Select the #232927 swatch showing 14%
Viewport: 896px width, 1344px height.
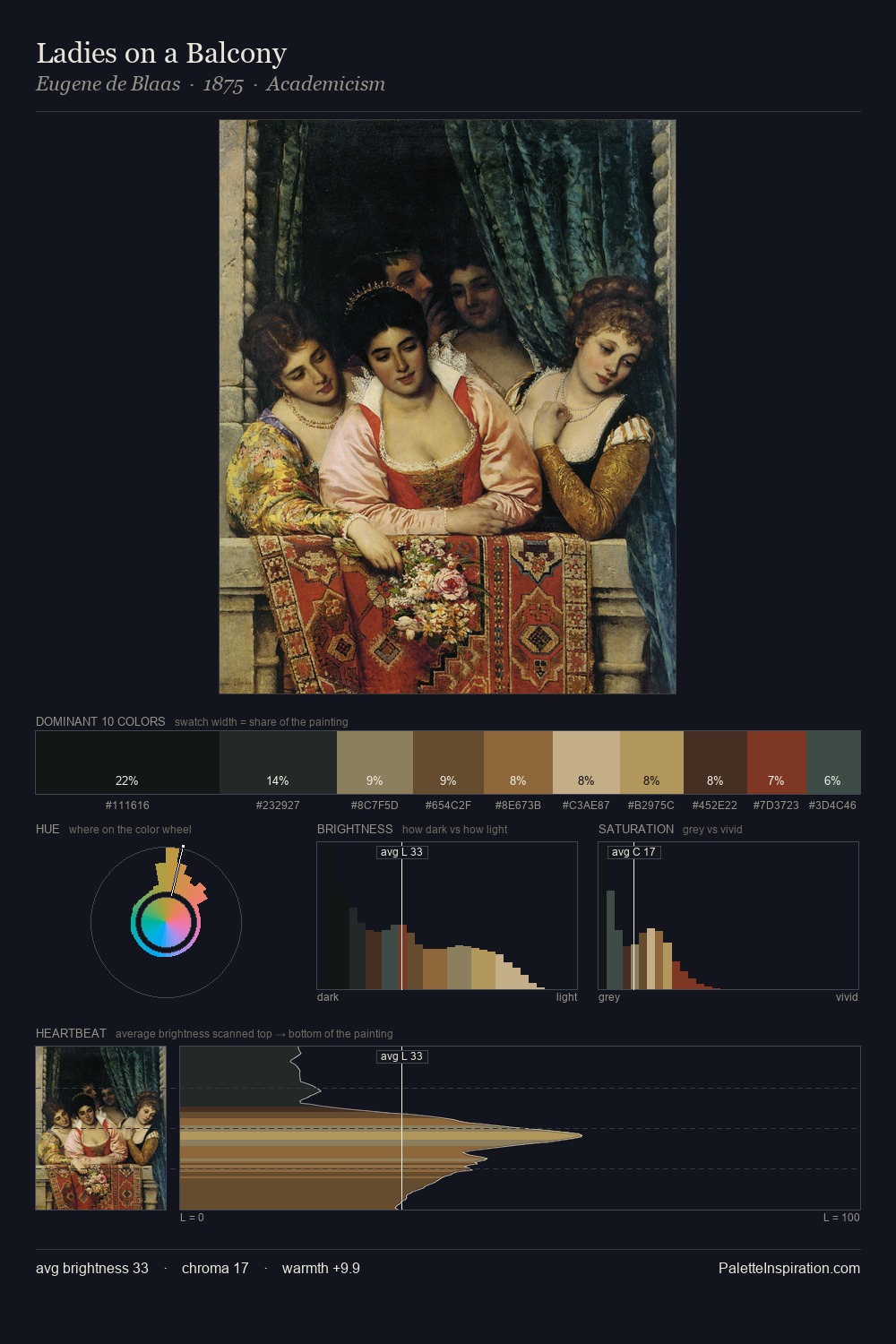[x=278, y=762]
